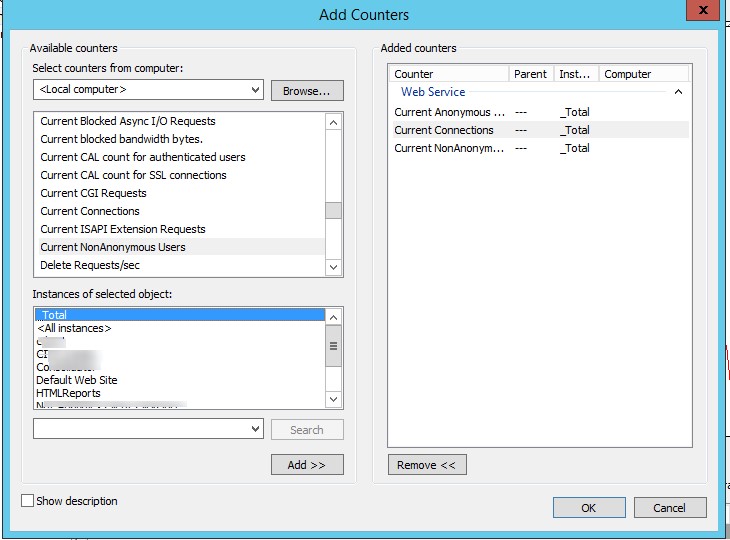This screenshot has width=730, height=540.
Task: Click the Remove << button
Action: (427, 465)
